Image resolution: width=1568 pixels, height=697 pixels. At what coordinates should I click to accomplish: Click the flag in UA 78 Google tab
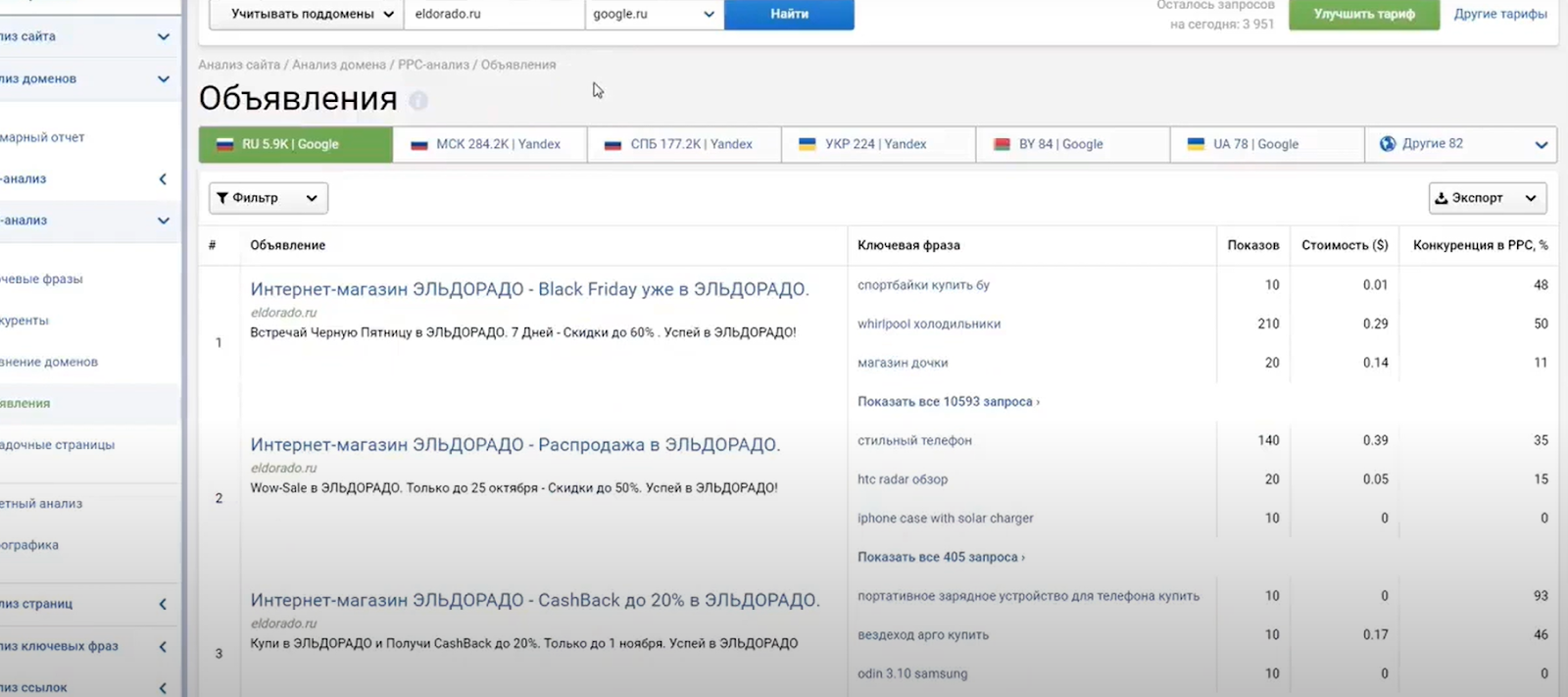click(1196, 144)
